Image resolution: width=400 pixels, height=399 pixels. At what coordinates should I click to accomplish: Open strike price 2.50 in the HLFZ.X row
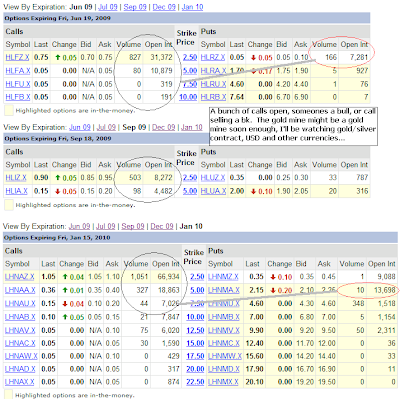point(190,57)
